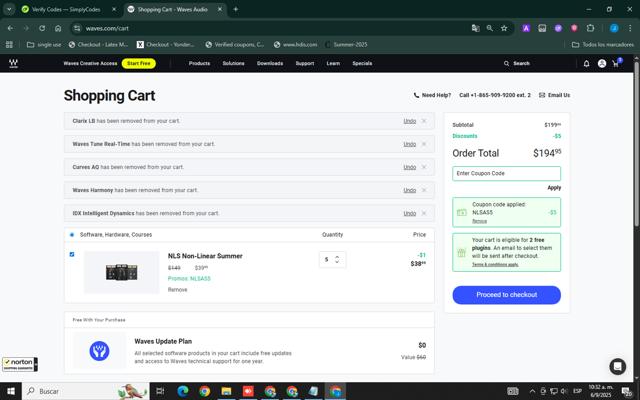
Task: Open the Specials menu
Action: coord(362,63)
